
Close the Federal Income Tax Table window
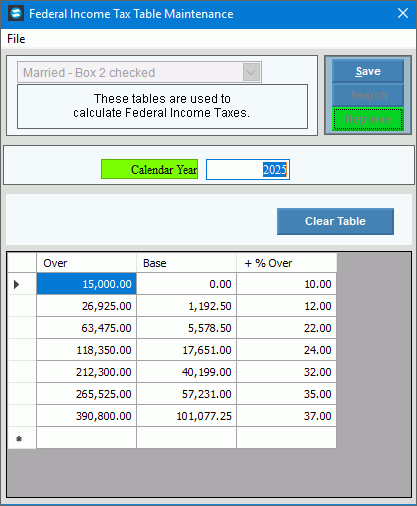point(403,13)
